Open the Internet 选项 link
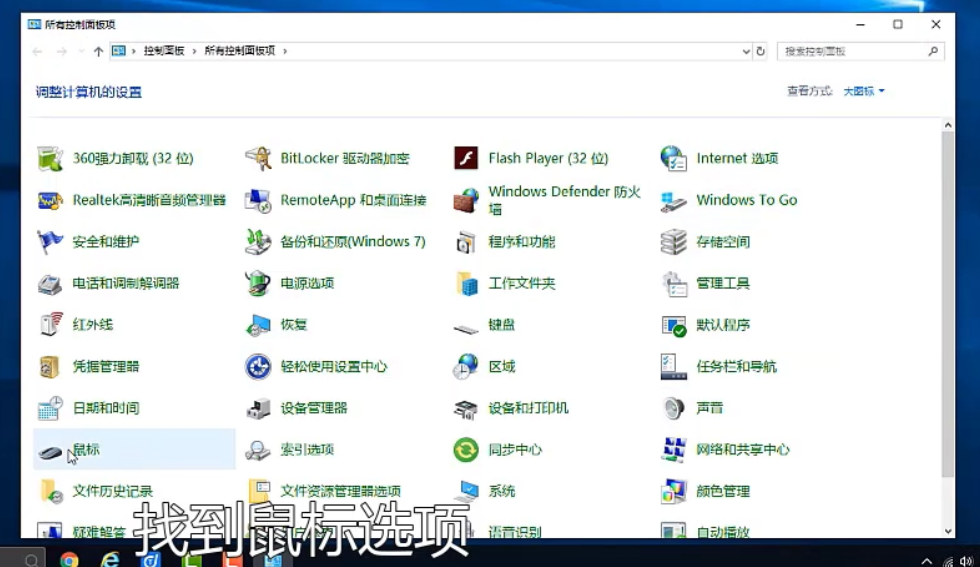This screenshot has width=980, height=567. click(x=737, y=158)
